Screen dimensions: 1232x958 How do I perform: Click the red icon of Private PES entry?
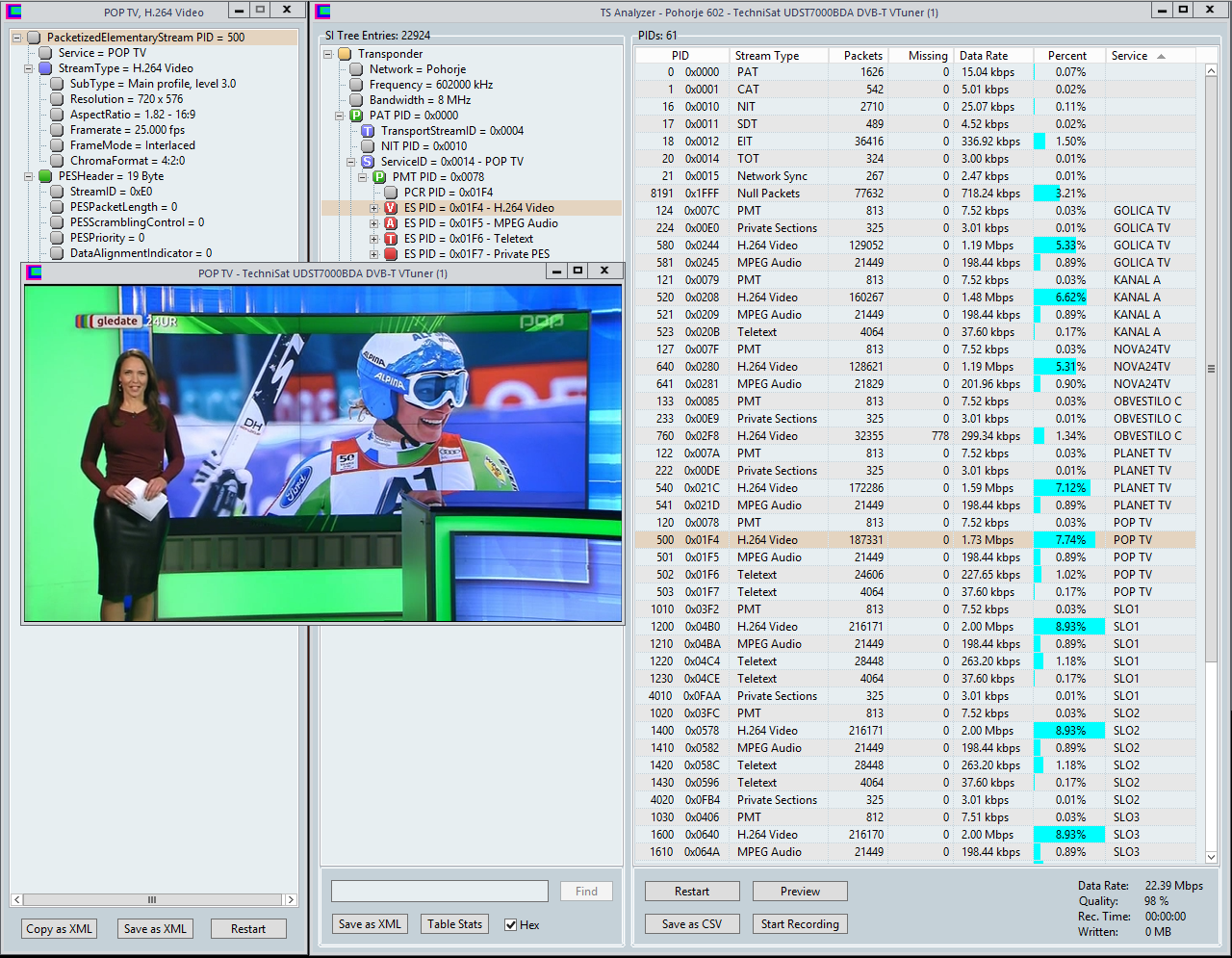pos(391,254)
